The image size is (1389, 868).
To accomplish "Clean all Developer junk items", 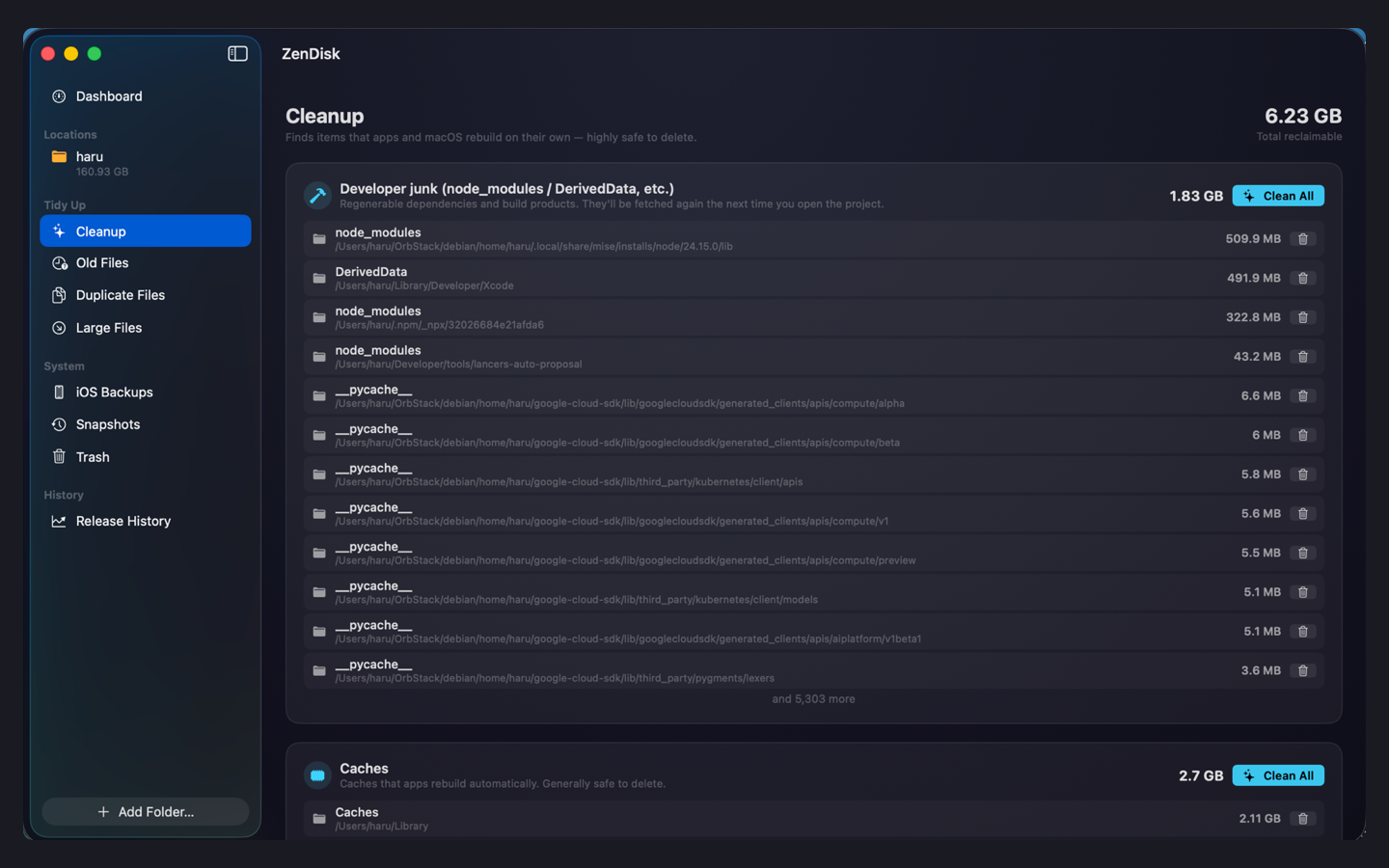I will click(x=1278, y=196).
